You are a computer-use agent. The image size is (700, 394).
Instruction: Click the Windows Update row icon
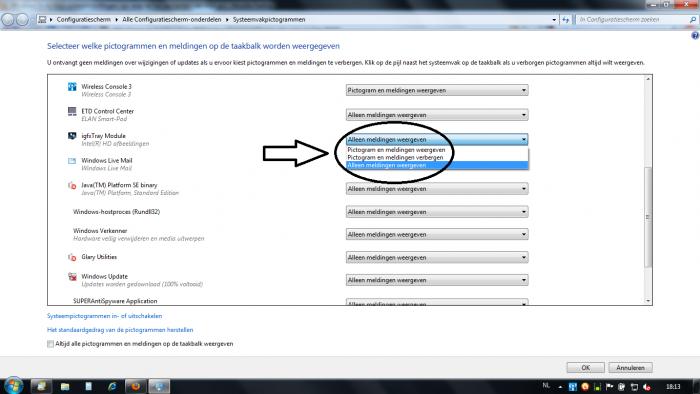pyautogui.click(x=72, y=277)
